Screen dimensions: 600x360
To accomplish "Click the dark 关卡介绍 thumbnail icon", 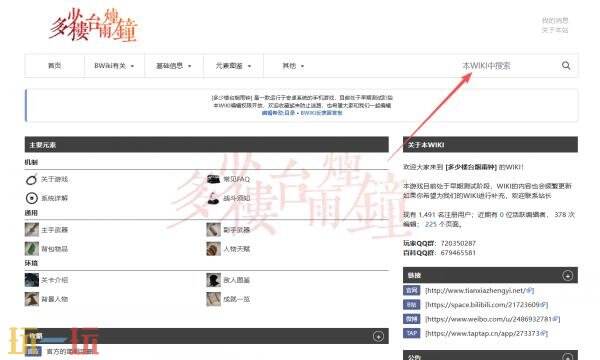I will click(x=32, y=280).
